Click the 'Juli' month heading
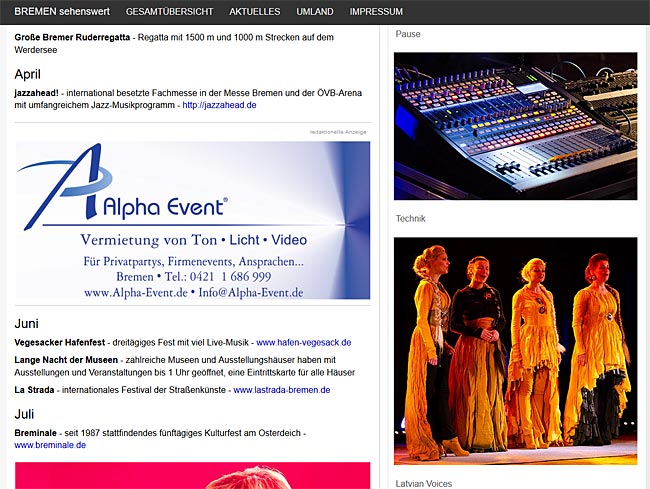650x489 pixels. 24,414
